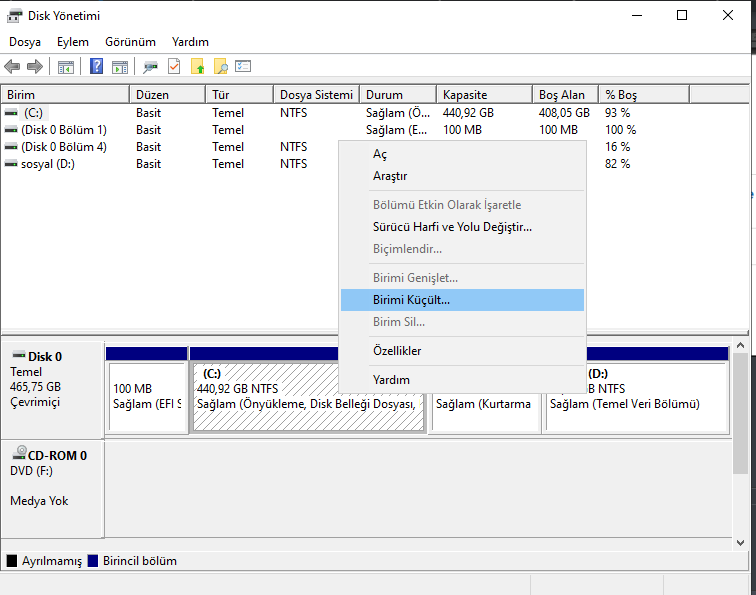The width and height of the screenshot is (756, 595).
Task: Click the 16 % free percentage cell
Action: click(618, 147)
